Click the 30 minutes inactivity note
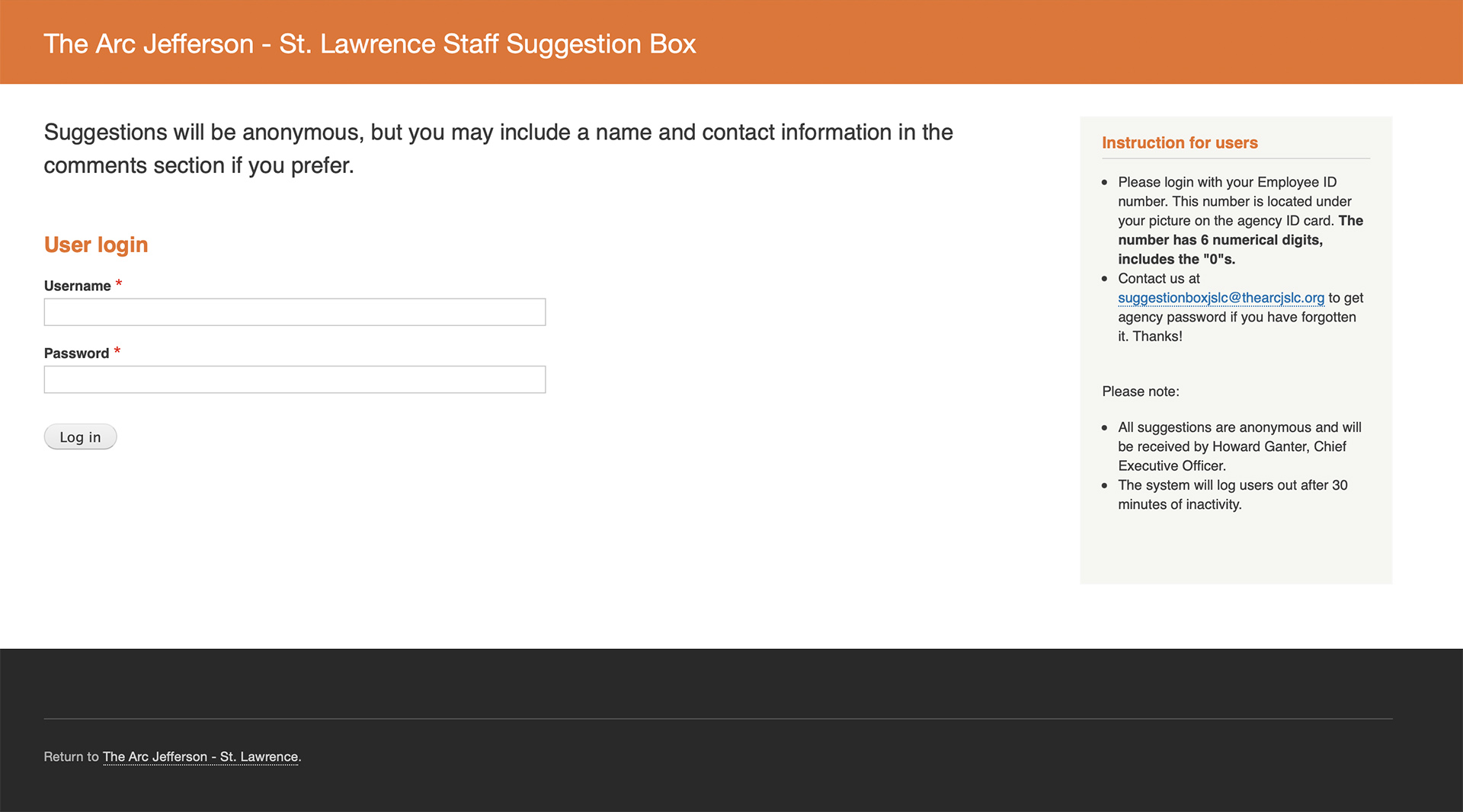Image resolution: width=1463 pixels, height=812 pixels. 1233,495
